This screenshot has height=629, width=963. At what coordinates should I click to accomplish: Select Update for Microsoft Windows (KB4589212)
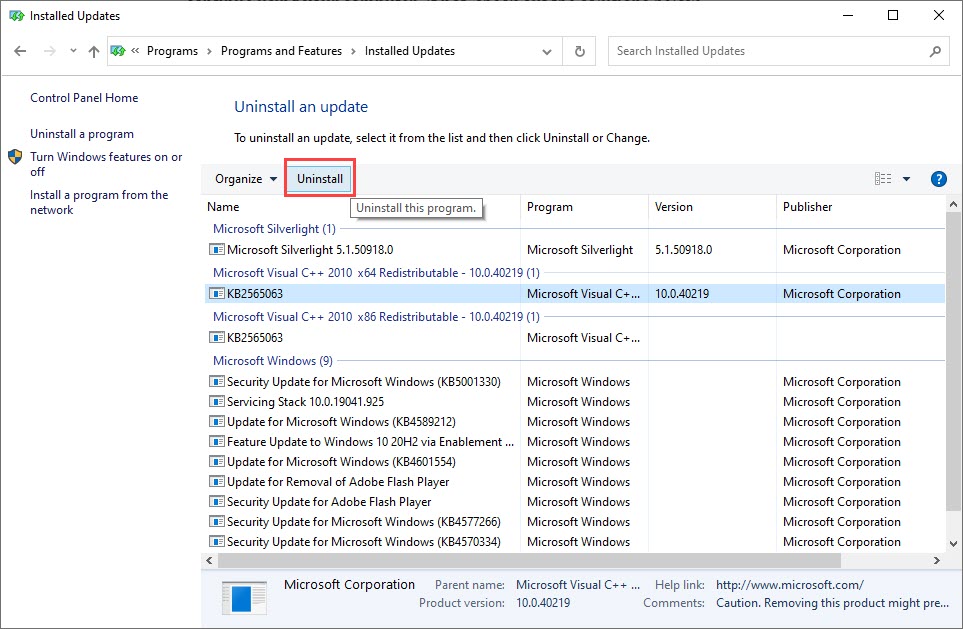(x=575, y=421)
